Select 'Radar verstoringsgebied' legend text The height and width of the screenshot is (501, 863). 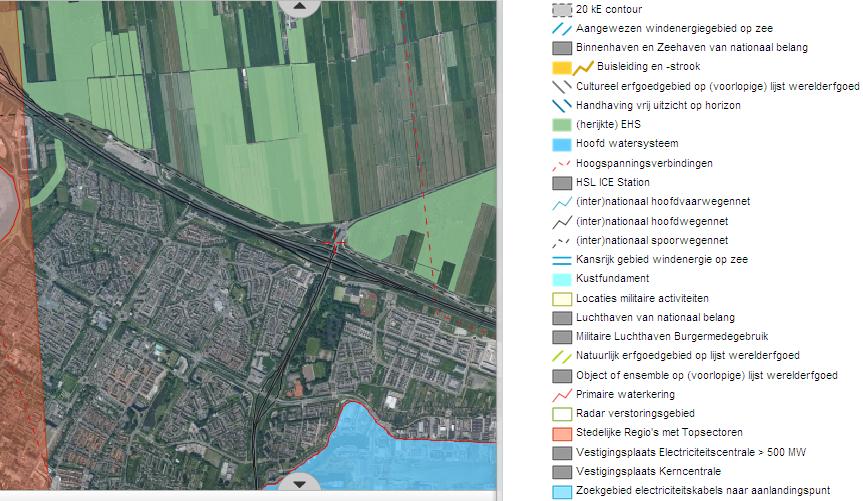tap(635, 413)
